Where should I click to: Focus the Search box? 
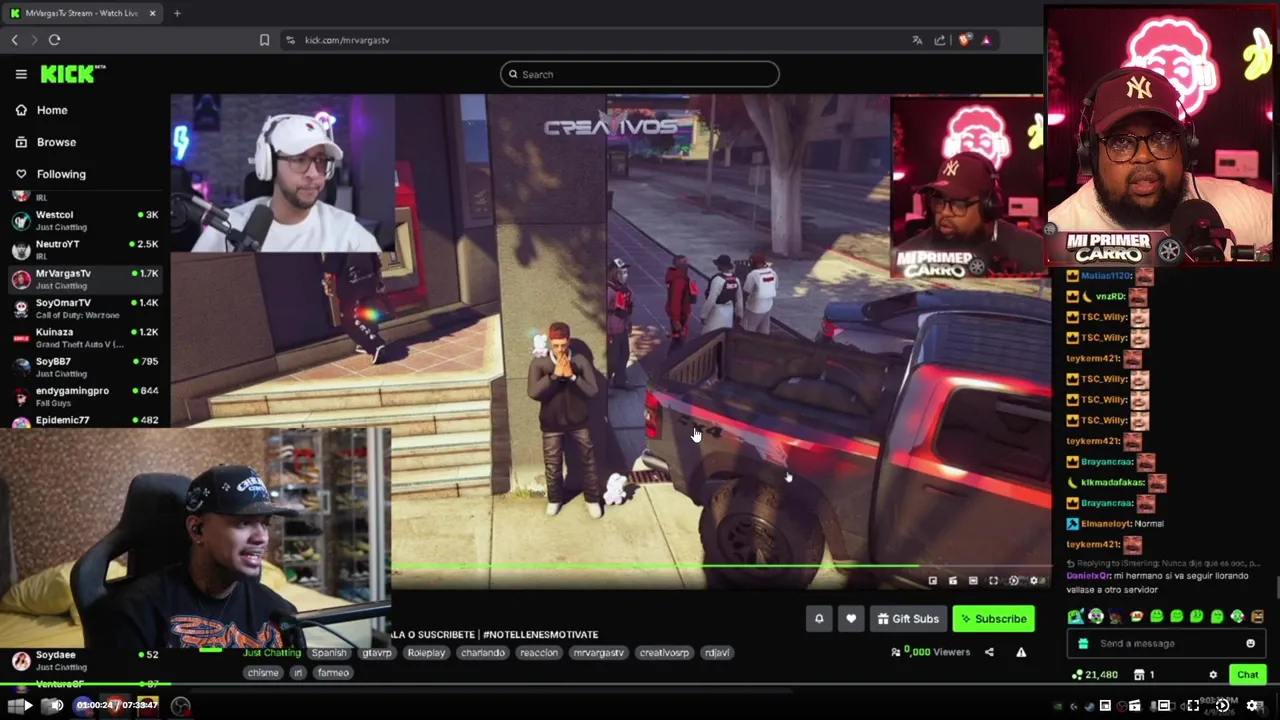(640, 74)
